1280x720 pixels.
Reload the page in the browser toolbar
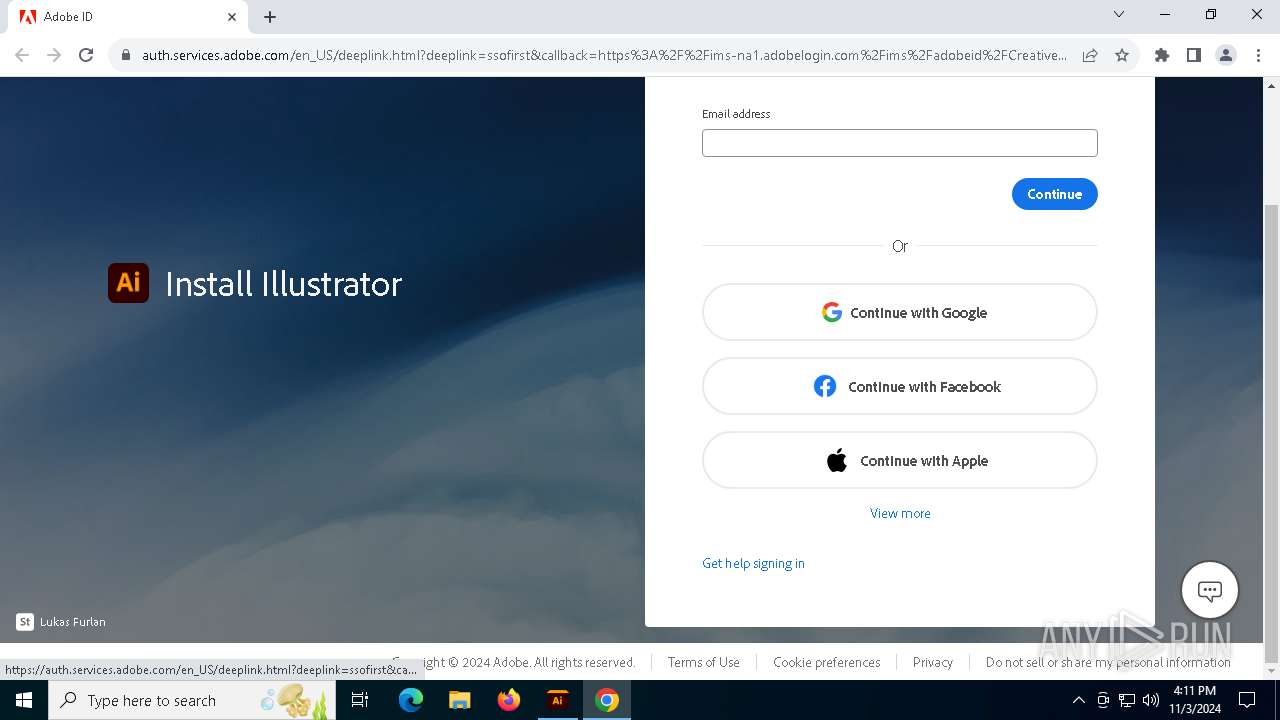(86, 55)
